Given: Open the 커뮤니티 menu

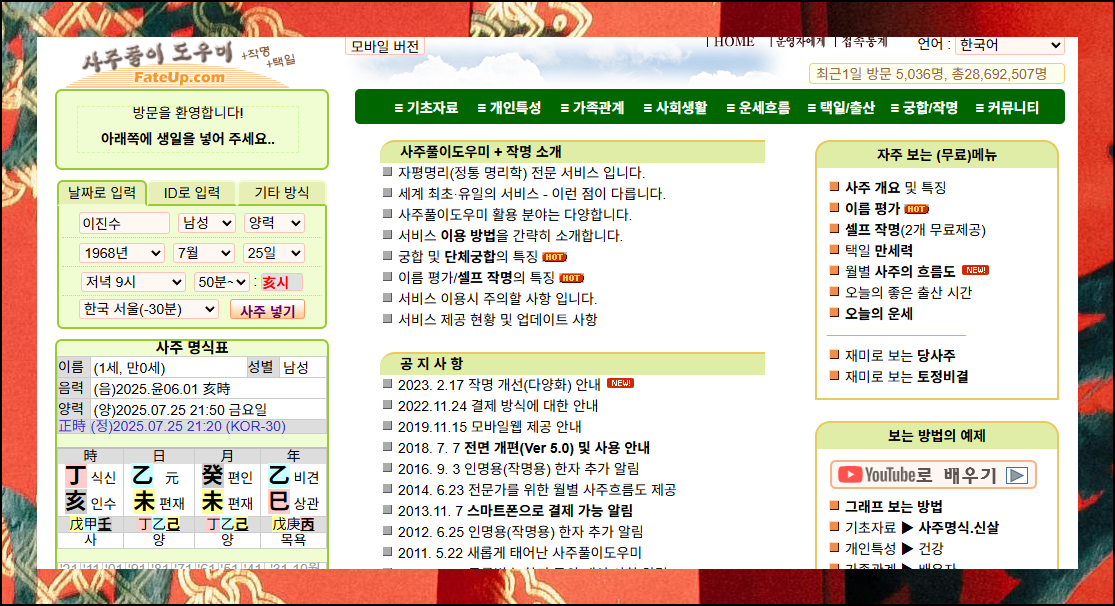Looking at the screenshot, I should pos(1008,108).
